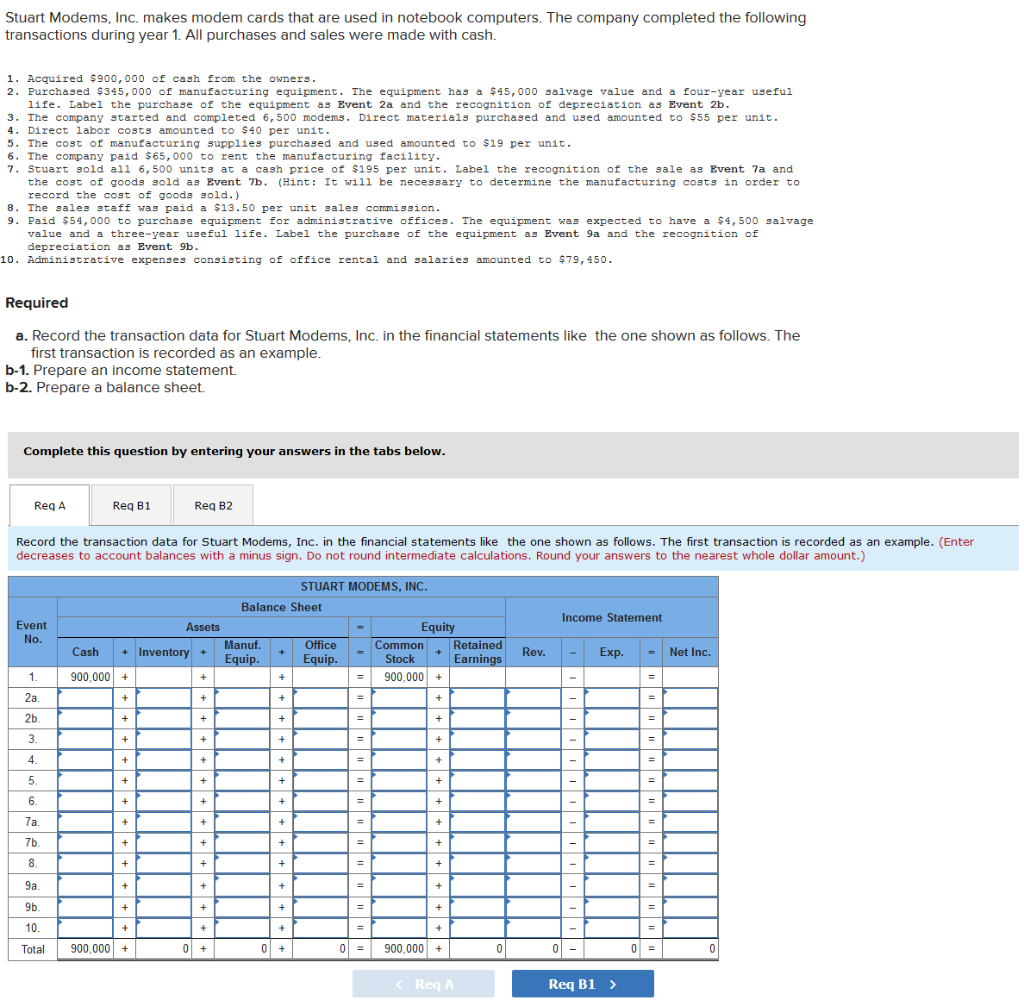Select the Exp. cell for event 7b
This screenshot has height=1000, width=1024.
(x=612, y=843)
